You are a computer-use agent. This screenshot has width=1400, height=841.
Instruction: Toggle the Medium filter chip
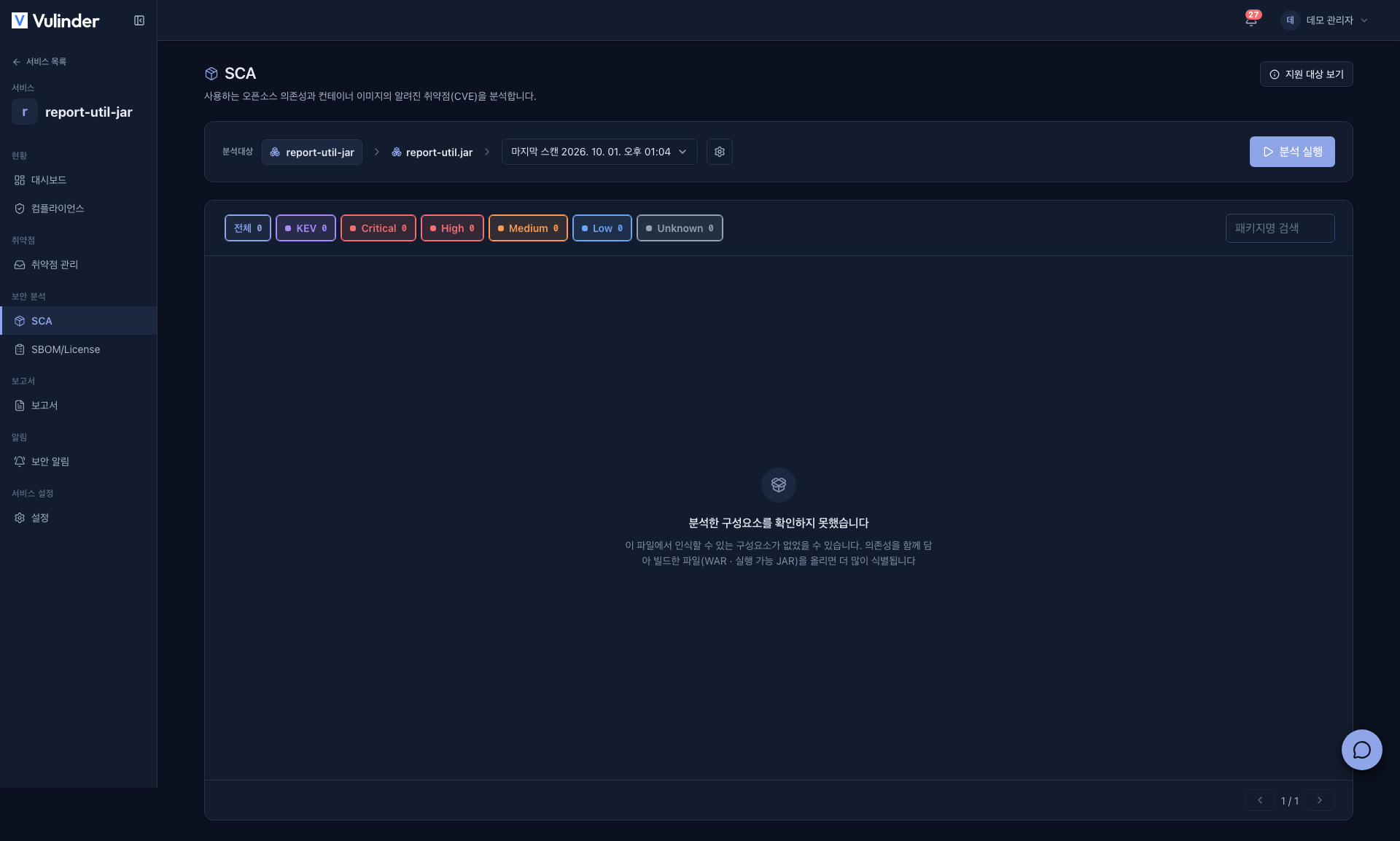point(528,228)
